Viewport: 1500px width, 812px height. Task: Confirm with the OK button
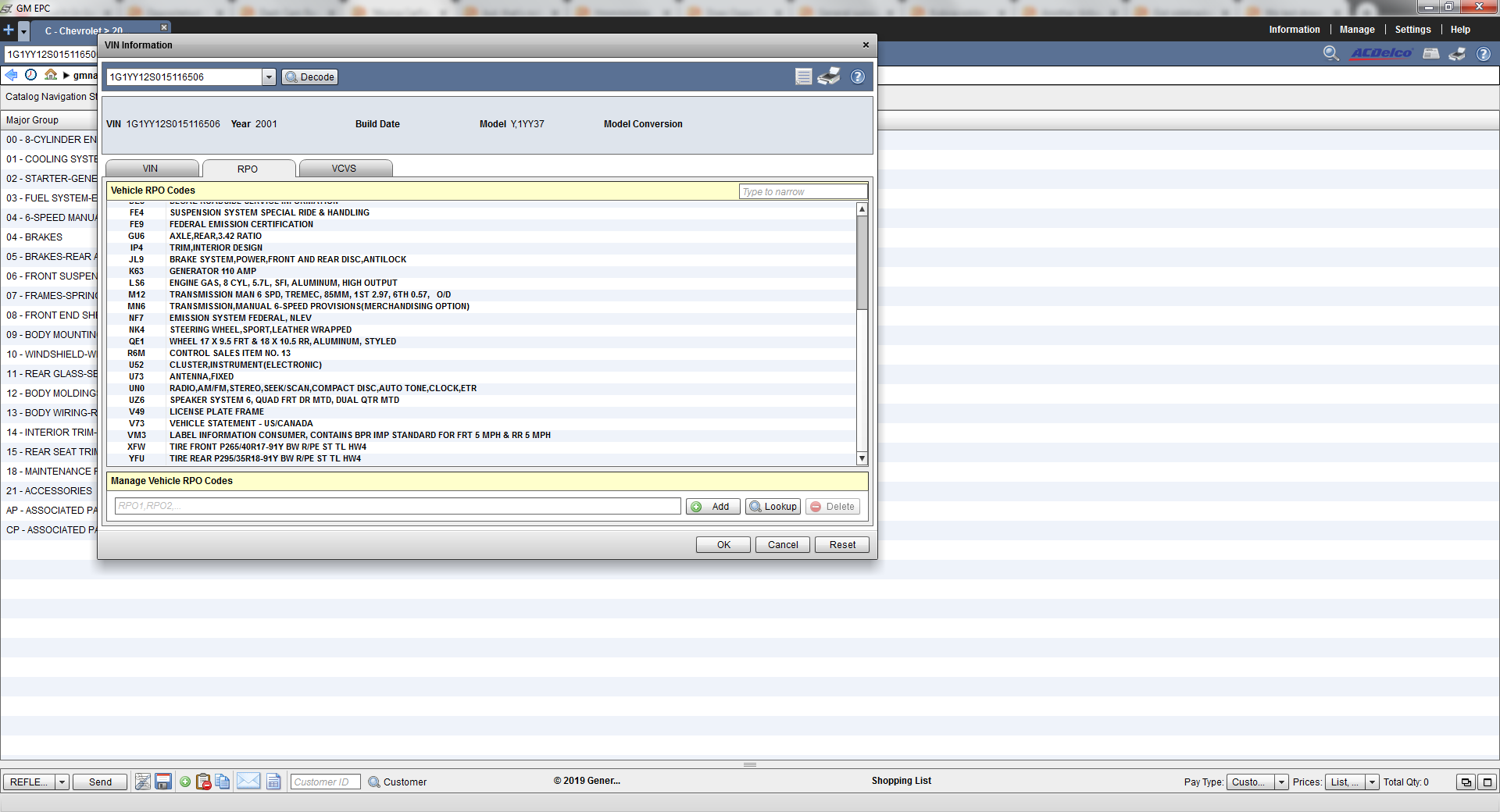[x=723, y=545]
